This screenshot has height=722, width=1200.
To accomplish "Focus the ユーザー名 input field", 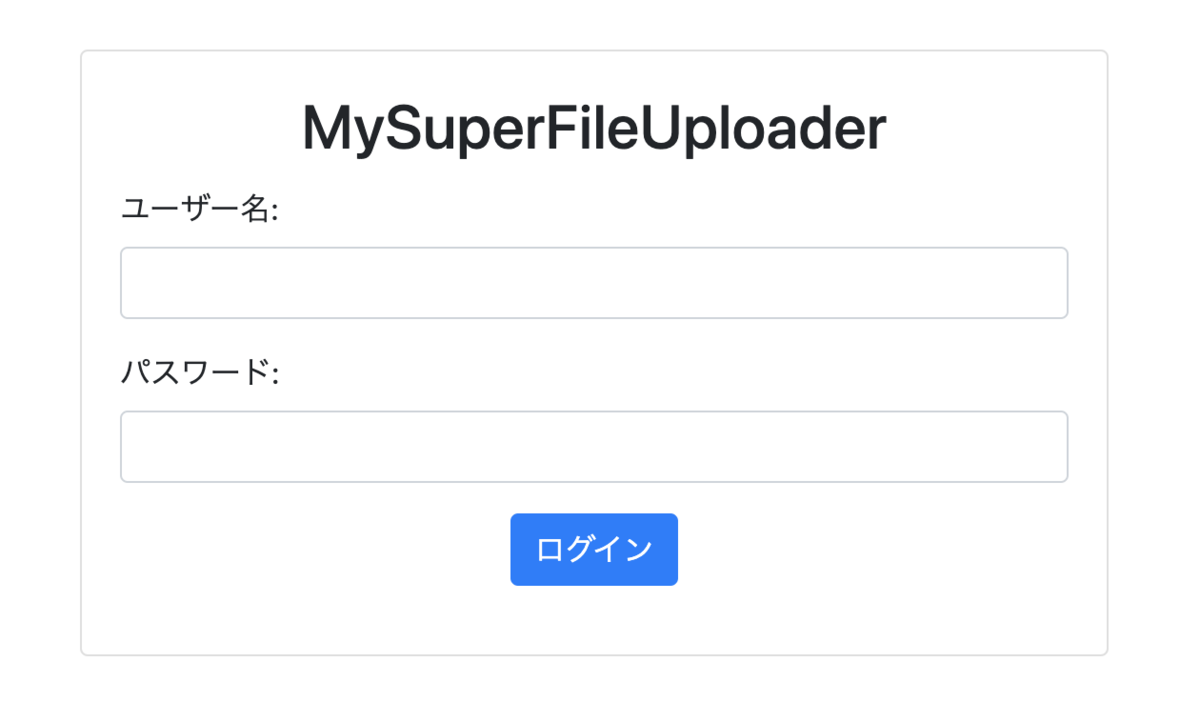I will click(594, 283).
